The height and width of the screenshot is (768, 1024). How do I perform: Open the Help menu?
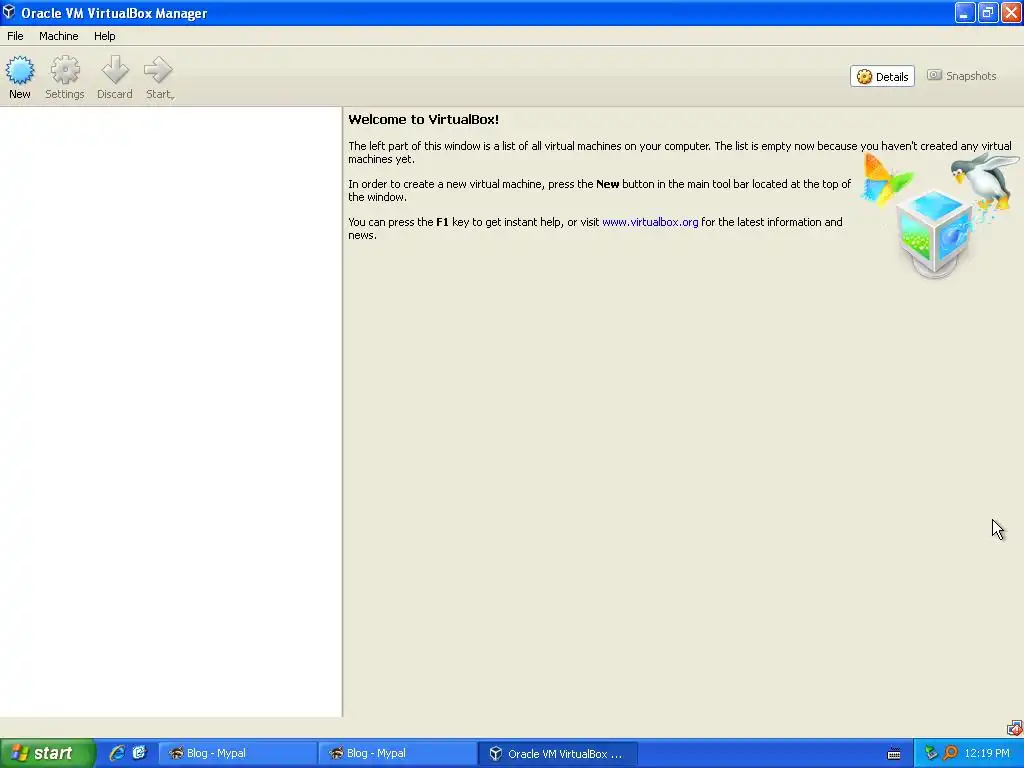tap(104, 36)
